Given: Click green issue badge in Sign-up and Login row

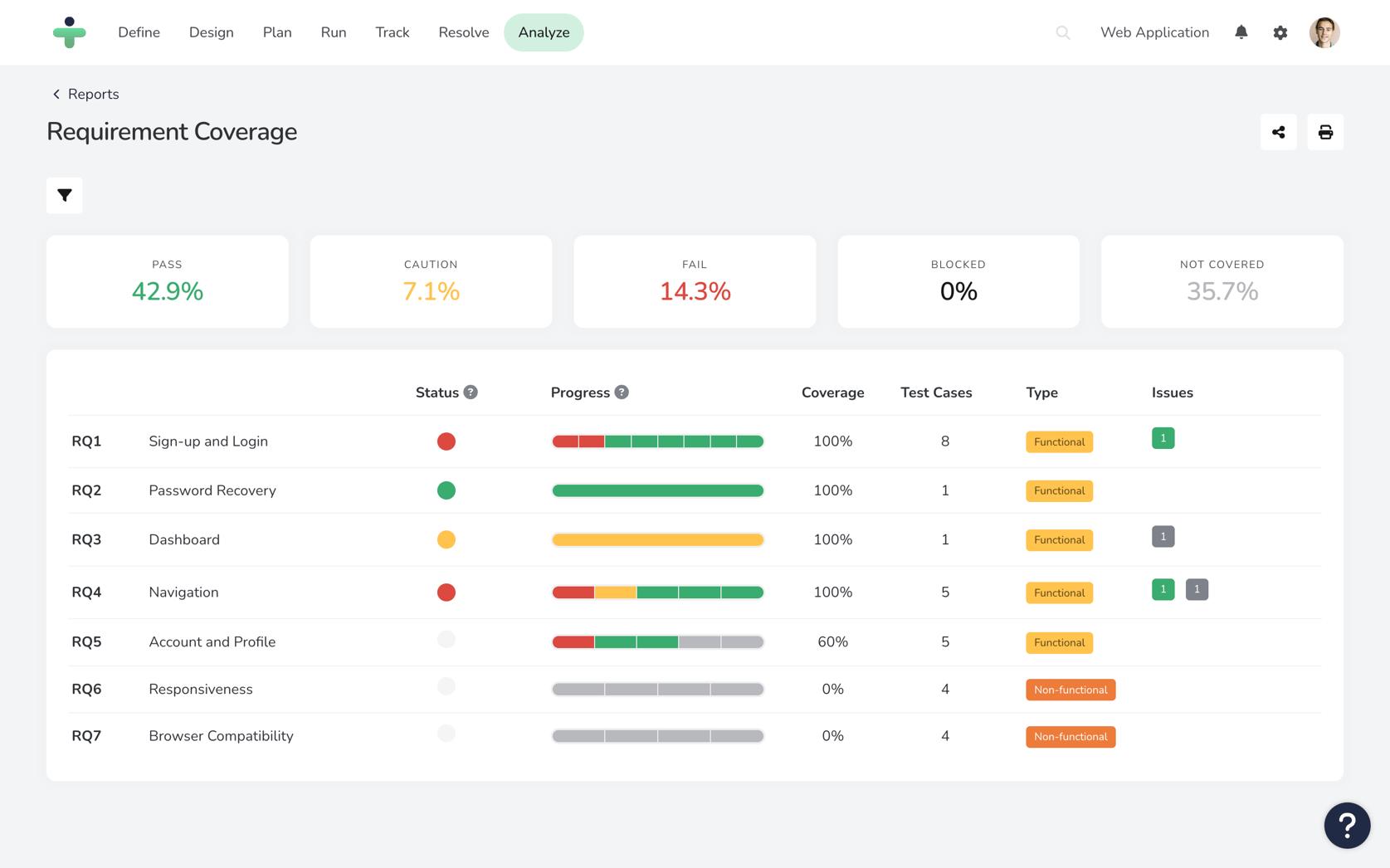Looking at the screenshot, I should 1163,438.
